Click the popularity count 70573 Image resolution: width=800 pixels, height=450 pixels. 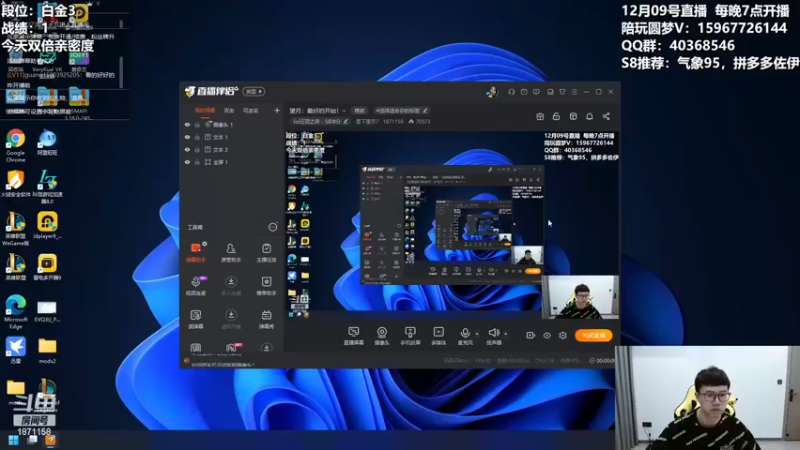[420, 122]
